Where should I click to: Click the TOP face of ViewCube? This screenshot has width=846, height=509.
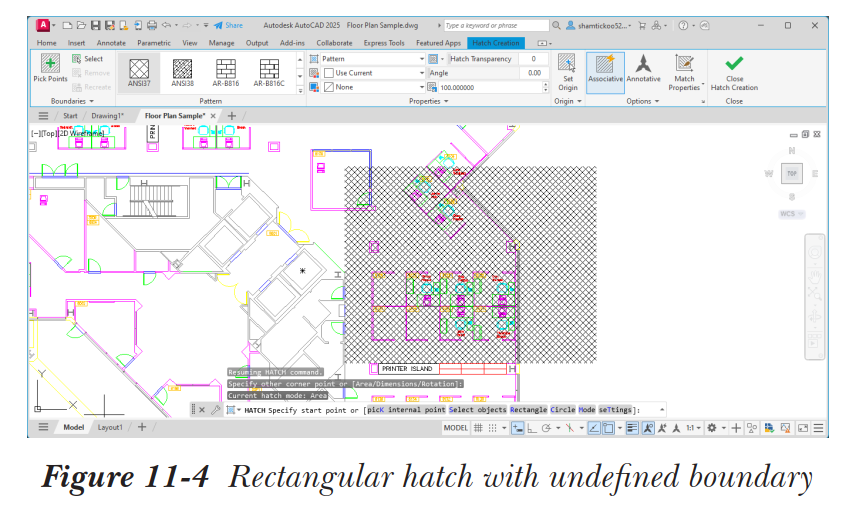tap(792, 173)
